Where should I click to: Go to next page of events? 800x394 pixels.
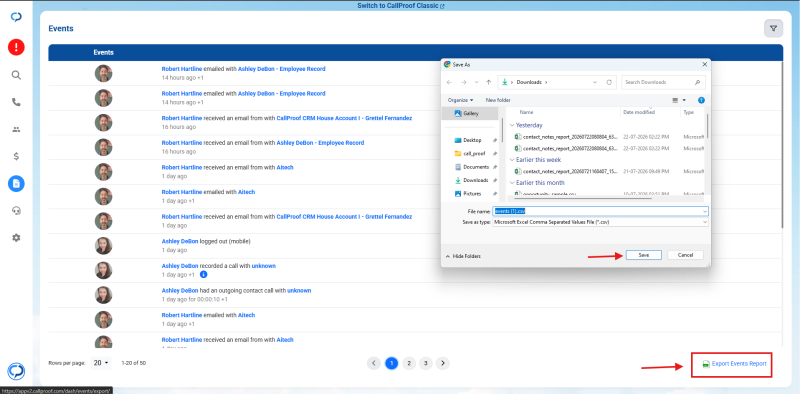tap(443, 363)
